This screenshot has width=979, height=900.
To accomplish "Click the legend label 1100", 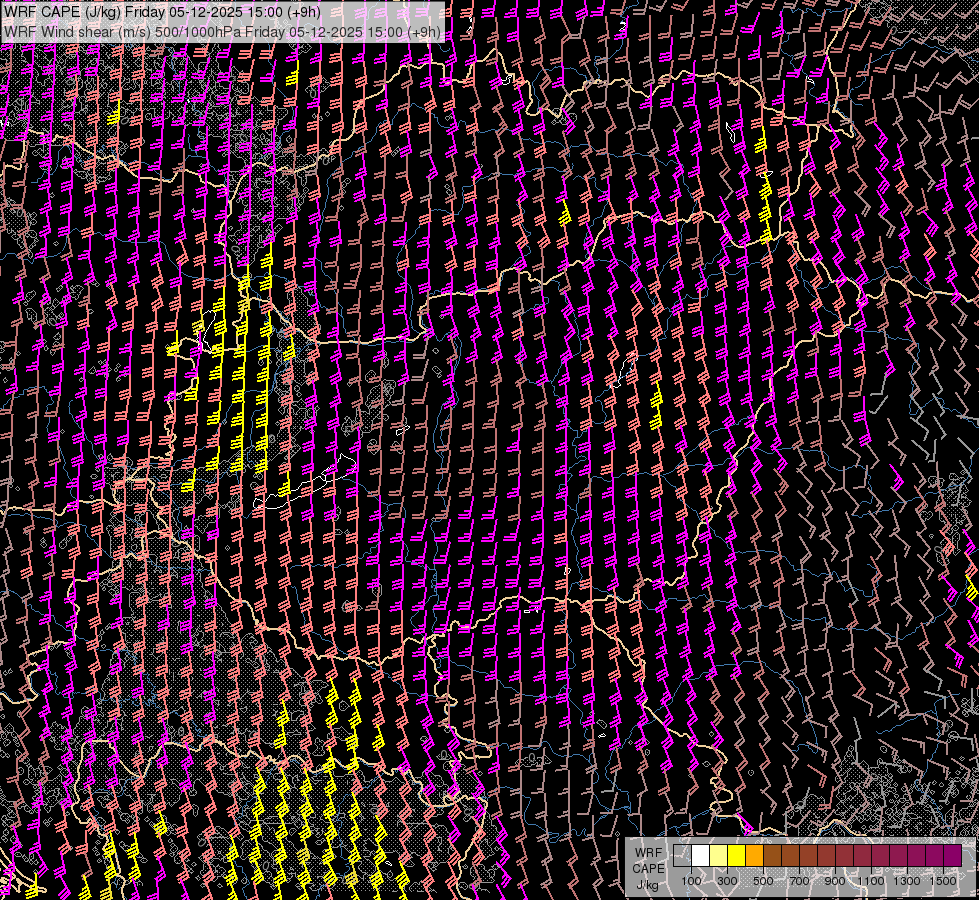I will click(x=871, y=881).
